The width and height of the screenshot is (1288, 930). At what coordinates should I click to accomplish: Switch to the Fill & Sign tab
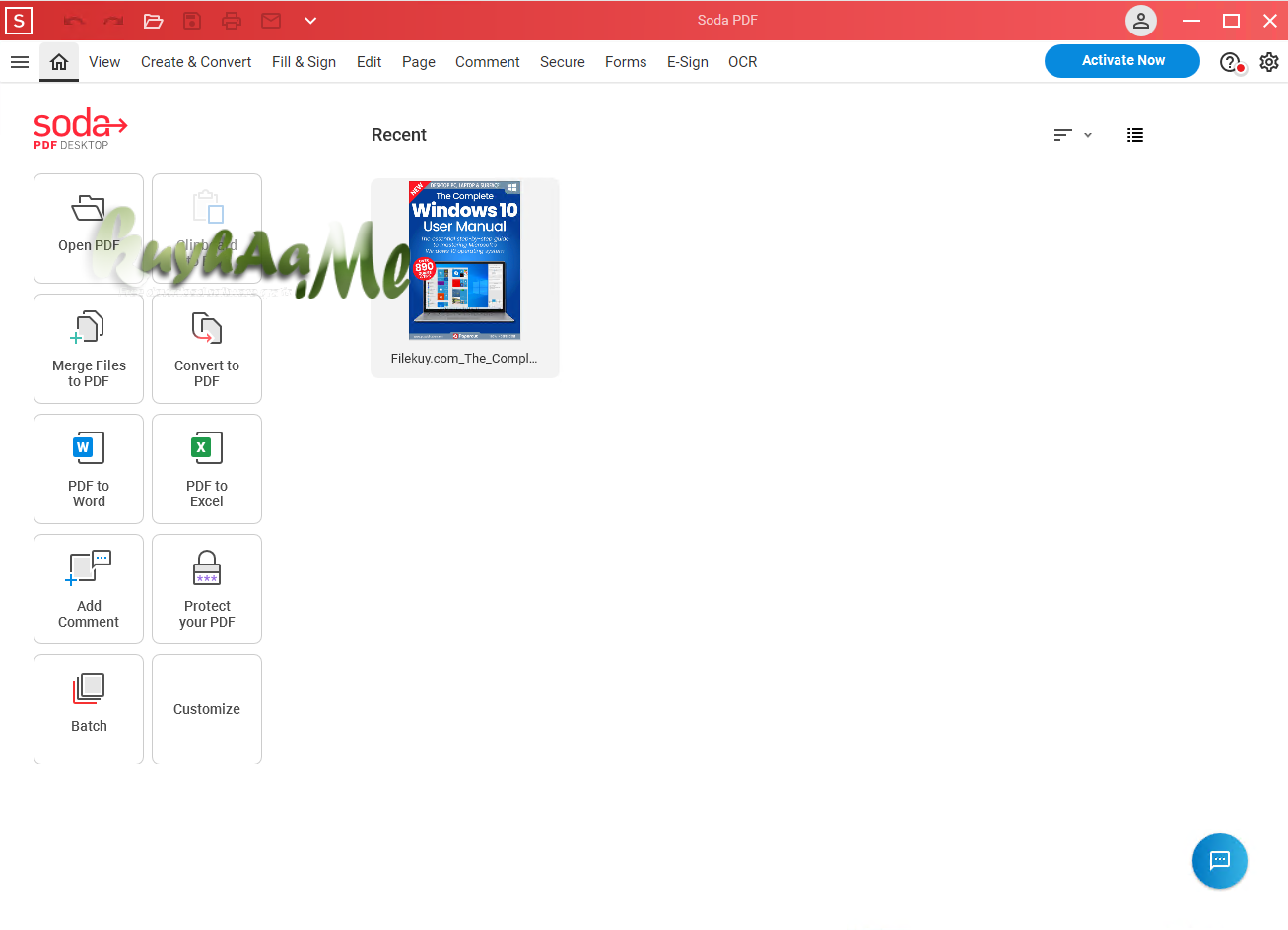pyautogui.click(x=304, y=62)
